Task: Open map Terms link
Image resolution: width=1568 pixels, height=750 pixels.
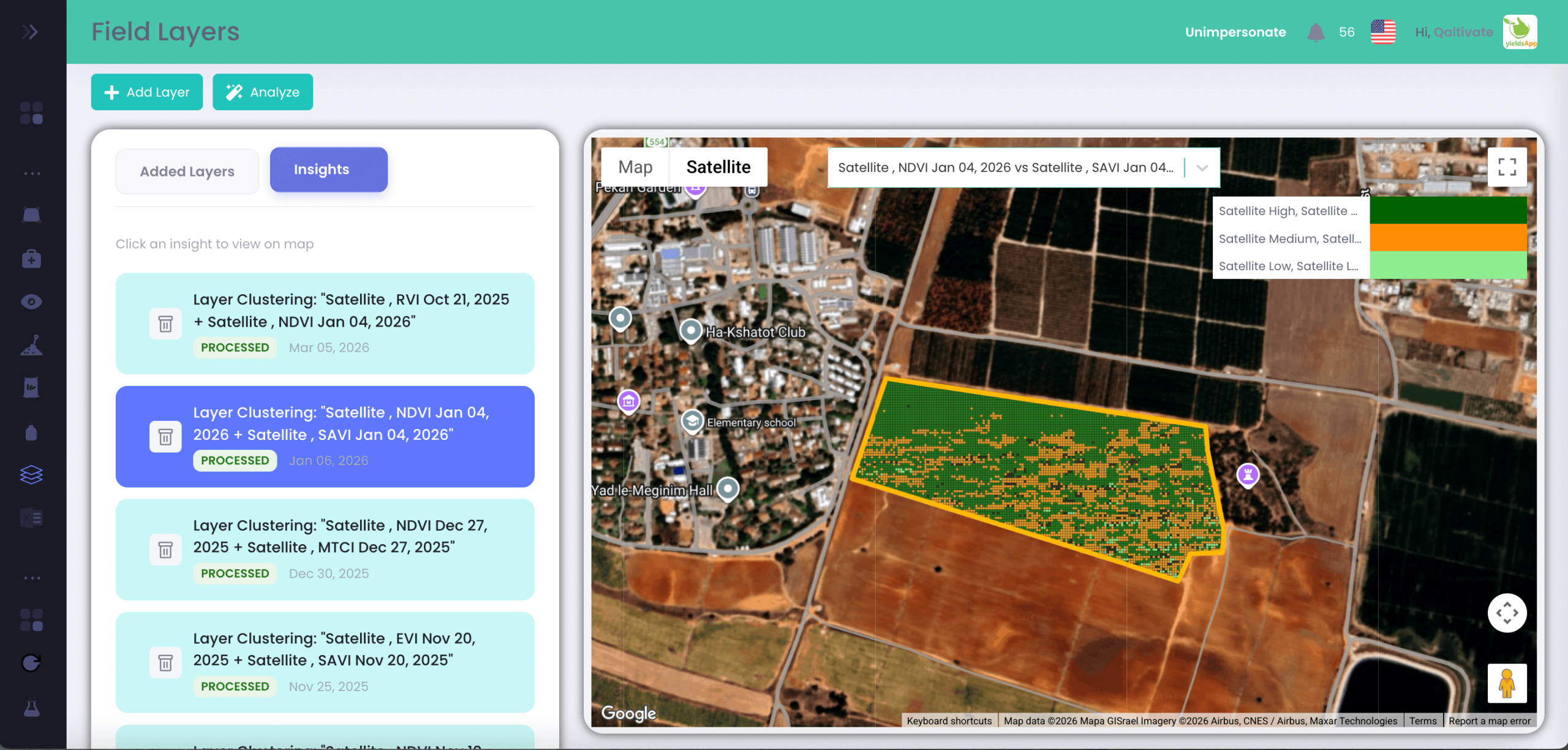Action: pyautogui.click(x=1422, y=721)
